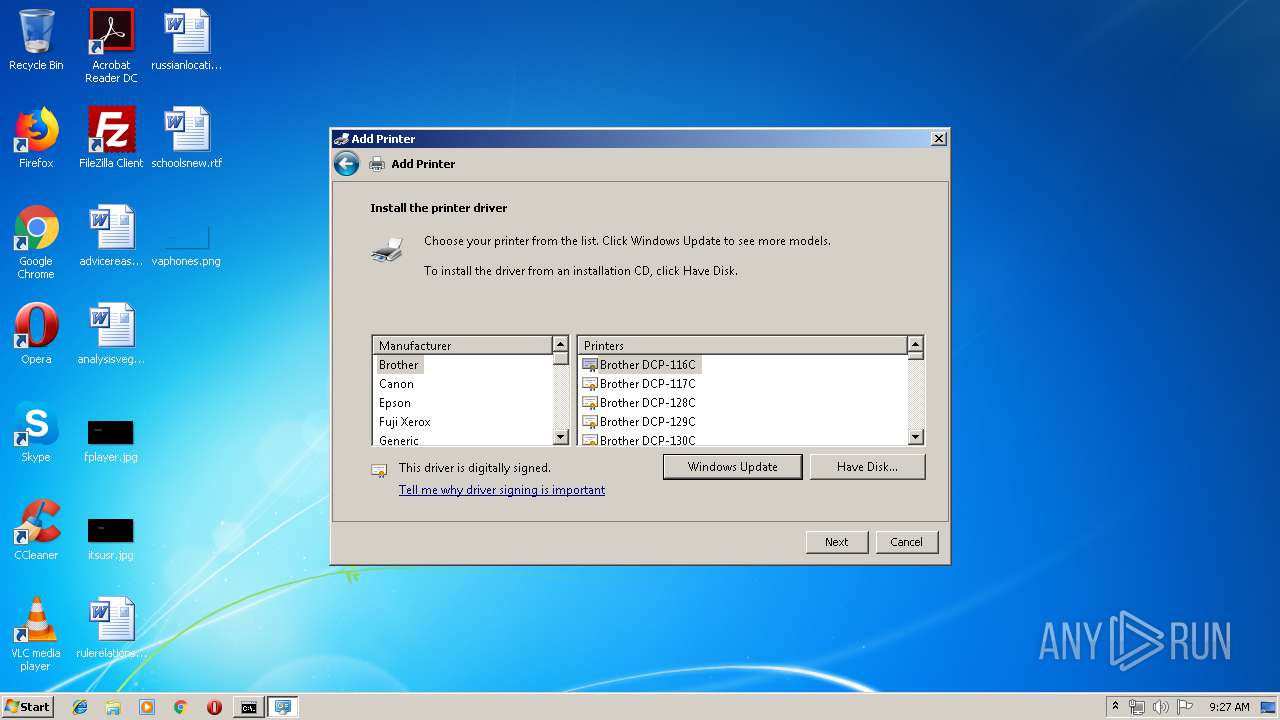
Task: Open Windows Media Player in taskbar
Action: coord(147,707)
